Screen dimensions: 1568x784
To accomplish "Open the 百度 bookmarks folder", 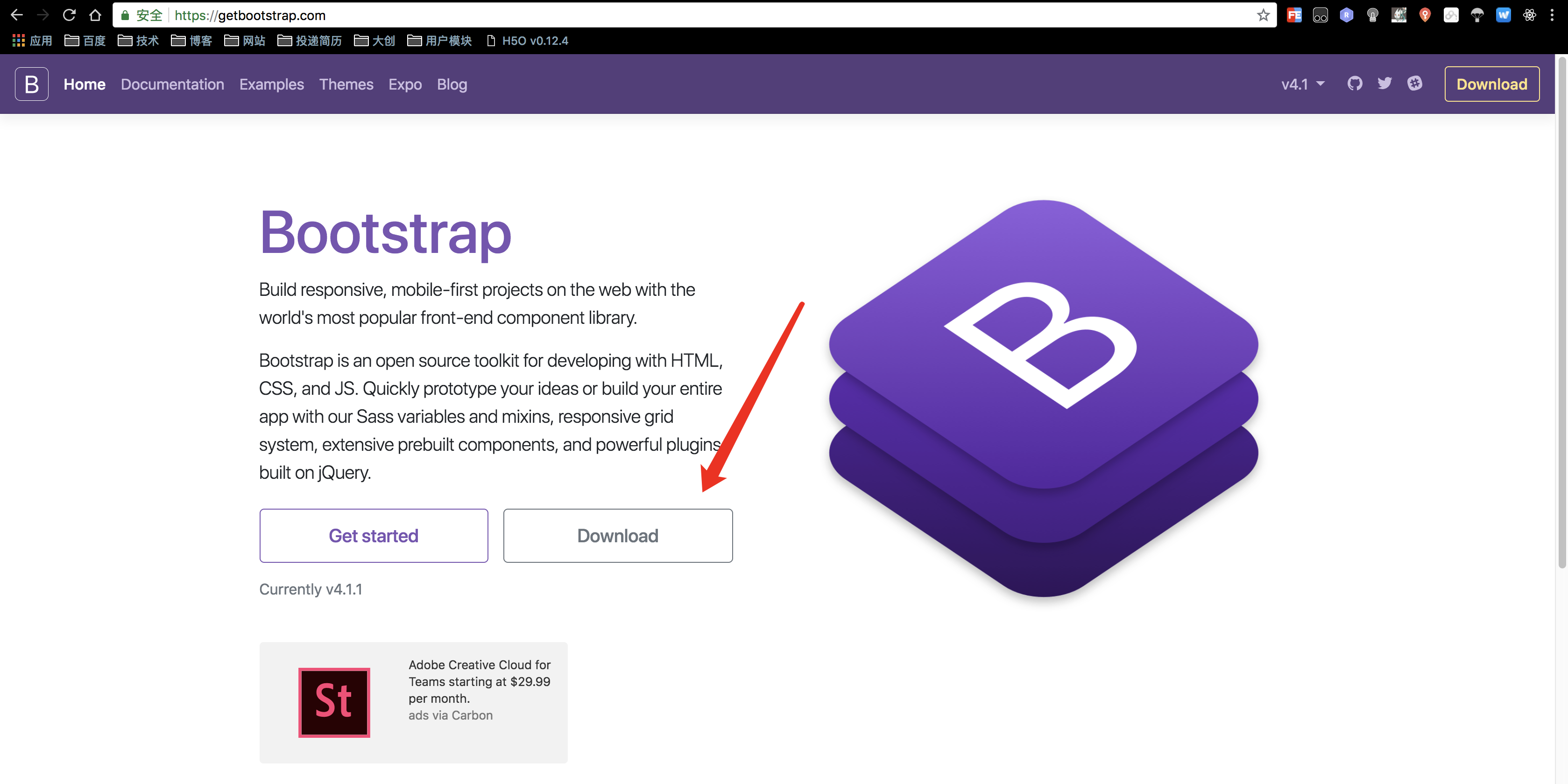I will tap(85, 41).
